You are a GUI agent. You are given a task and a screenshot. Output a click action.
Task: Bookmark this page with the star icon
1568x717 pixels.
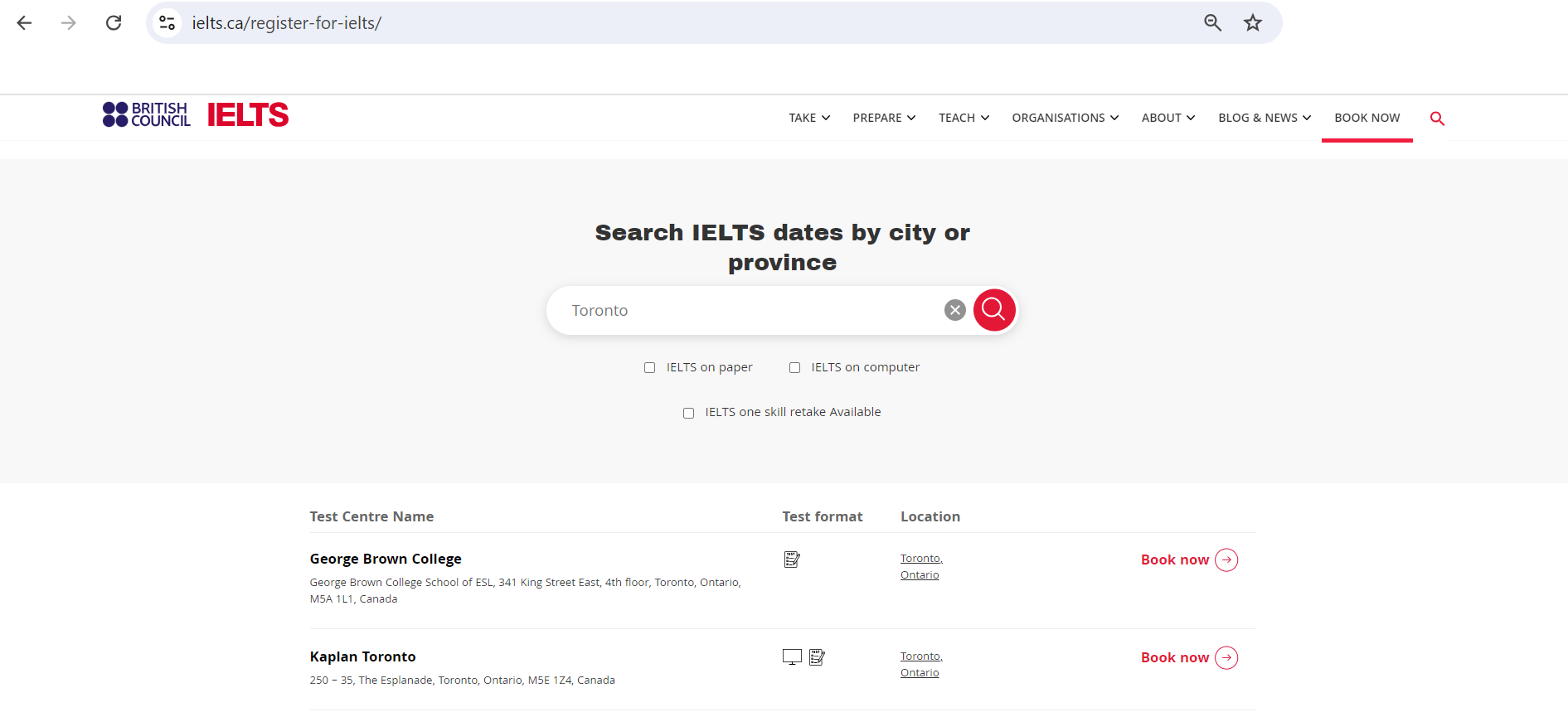tap(1253, 23)
